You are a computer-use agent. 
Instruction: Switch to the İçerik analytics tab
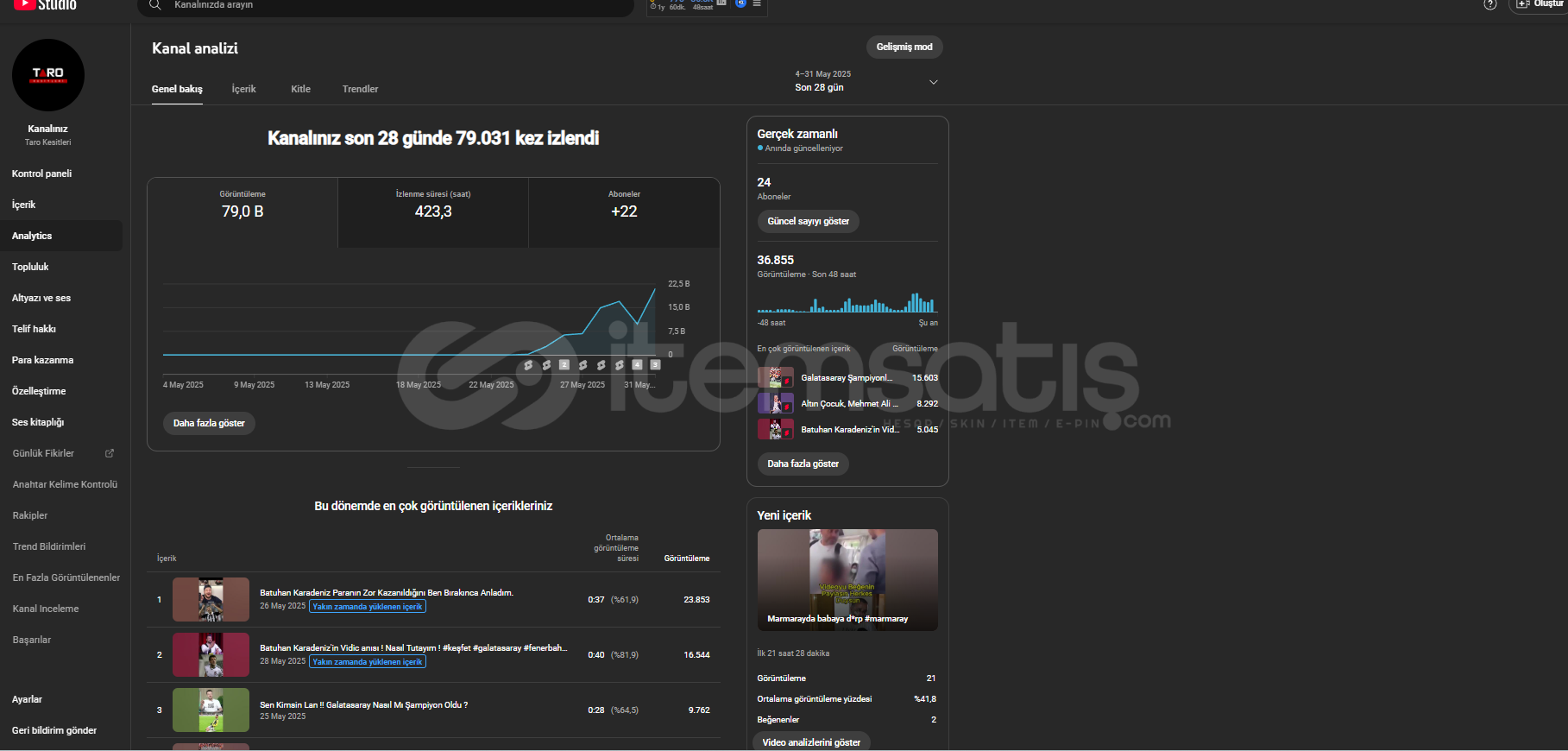pos(244,89)
